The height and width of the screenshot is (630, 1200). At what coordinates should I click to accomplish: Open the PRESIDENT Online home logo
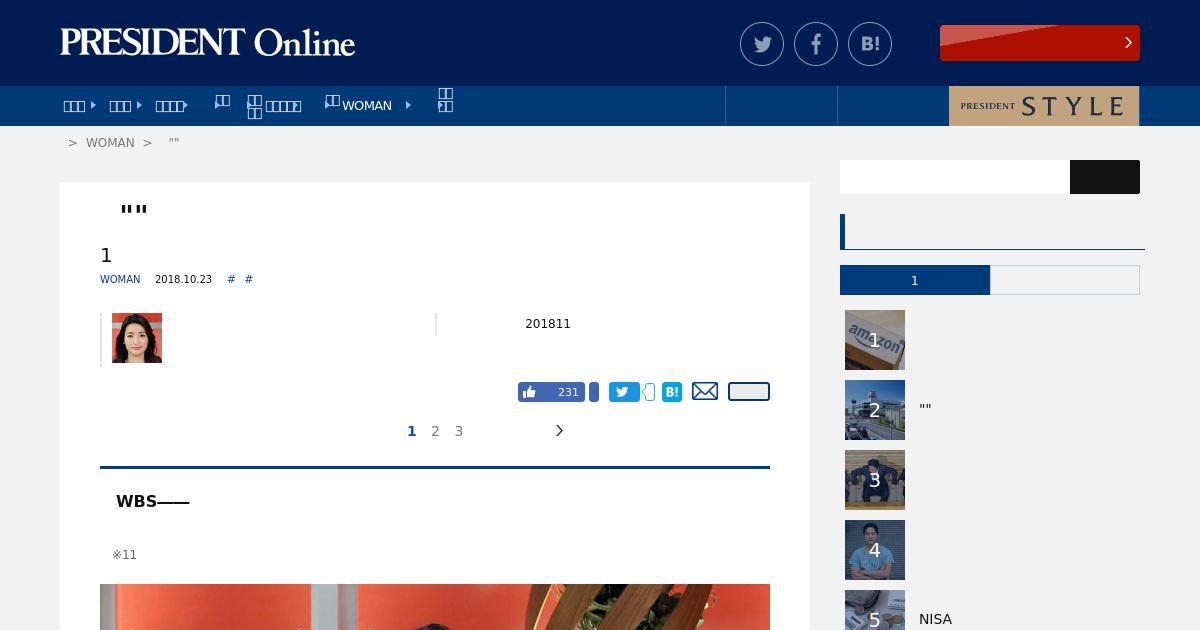208,43
